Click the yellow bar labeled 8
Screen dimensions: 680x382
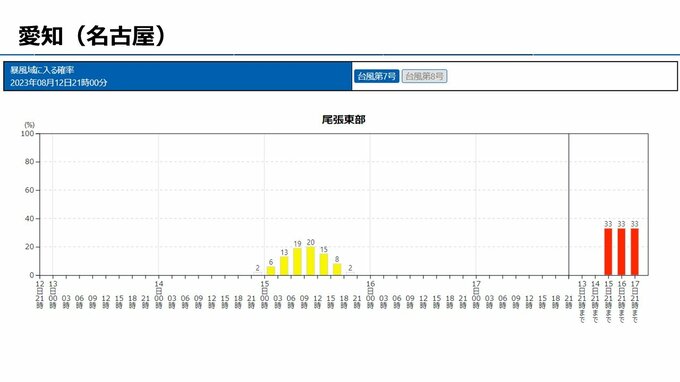(x=337, y=270)
